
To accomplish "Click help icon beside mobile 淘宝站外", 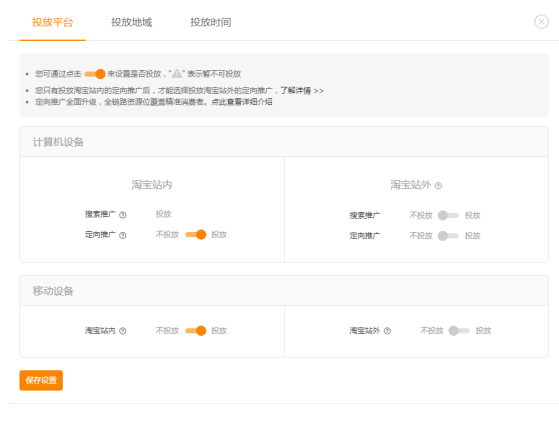I will 388,331.
